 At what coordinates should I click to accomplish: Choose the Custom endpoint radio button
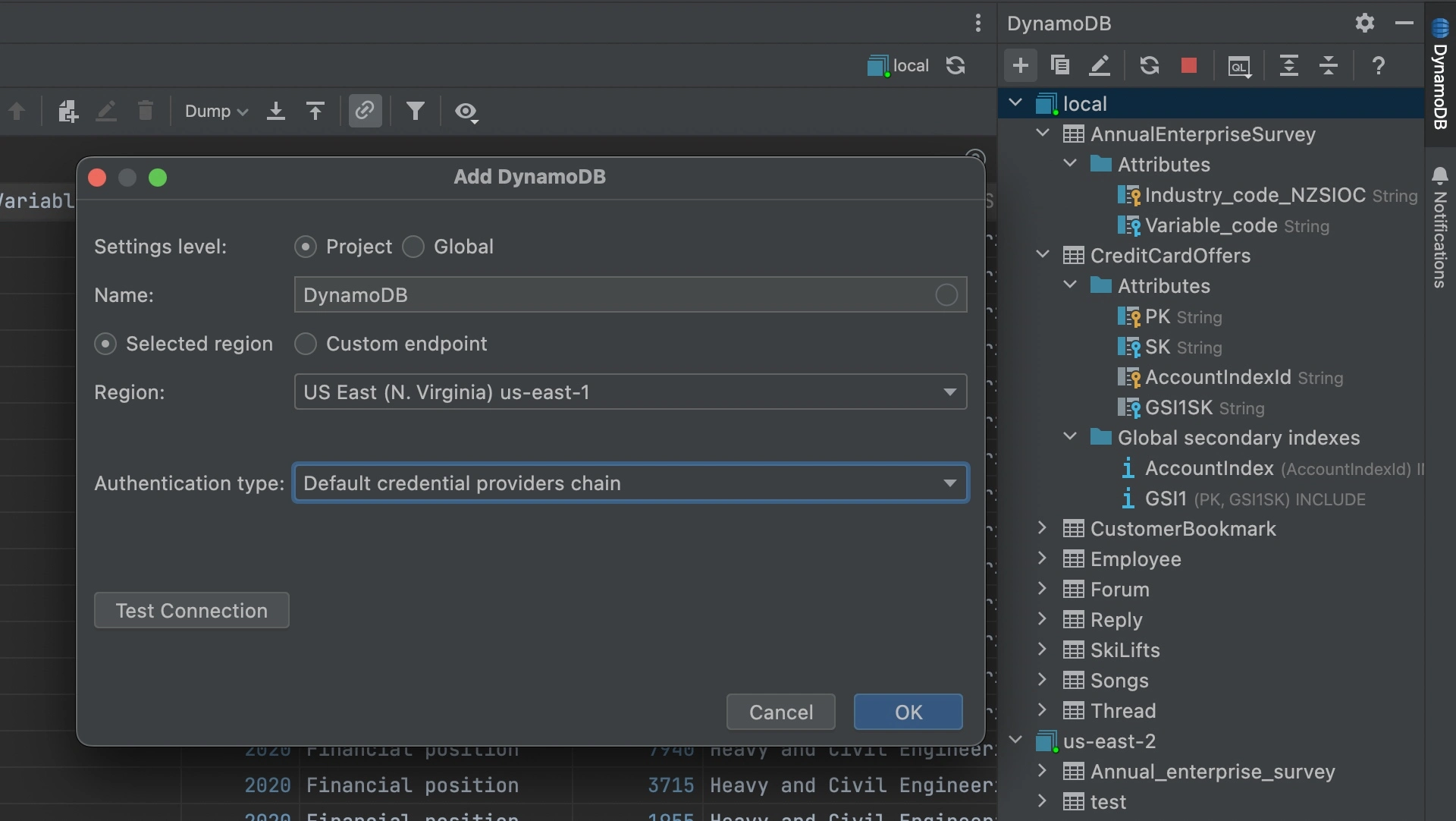click(x=306, y=344)
